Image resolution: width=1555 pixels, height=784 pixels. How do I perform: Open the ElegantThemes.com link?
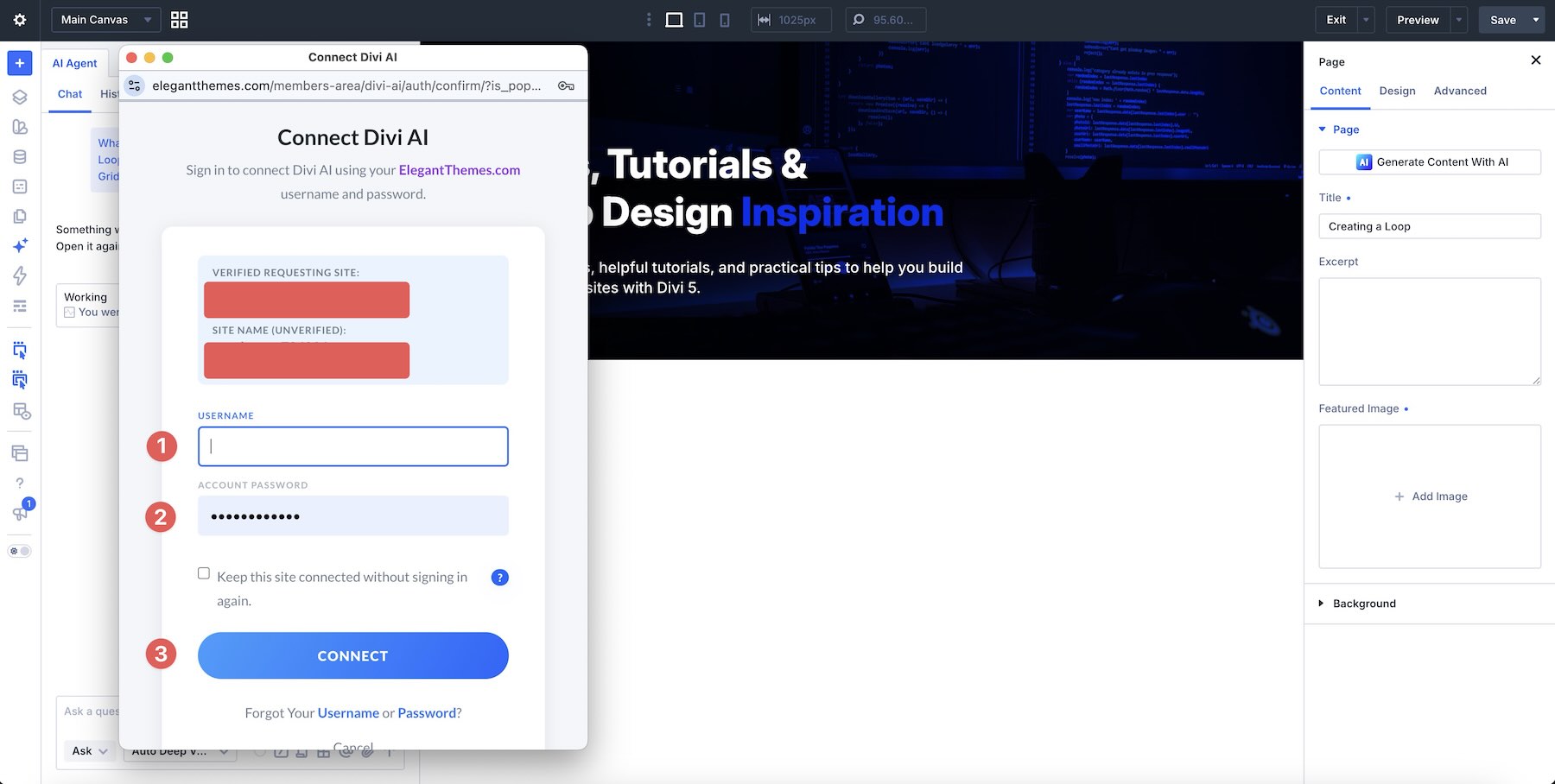[x=460, y=170]
